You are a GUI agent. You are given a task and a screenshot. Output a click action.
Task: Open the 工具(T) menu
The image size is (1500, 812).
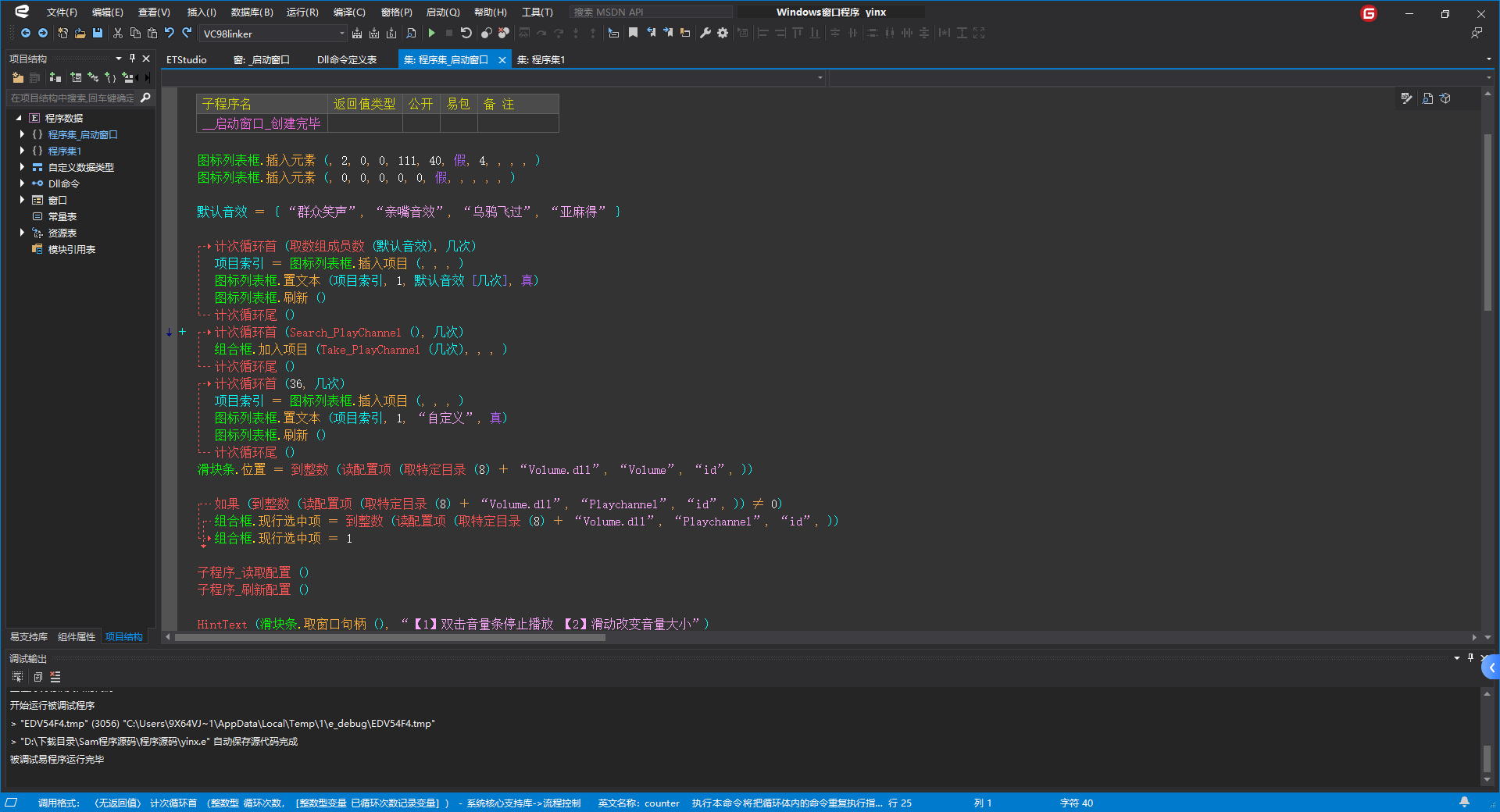537,12
